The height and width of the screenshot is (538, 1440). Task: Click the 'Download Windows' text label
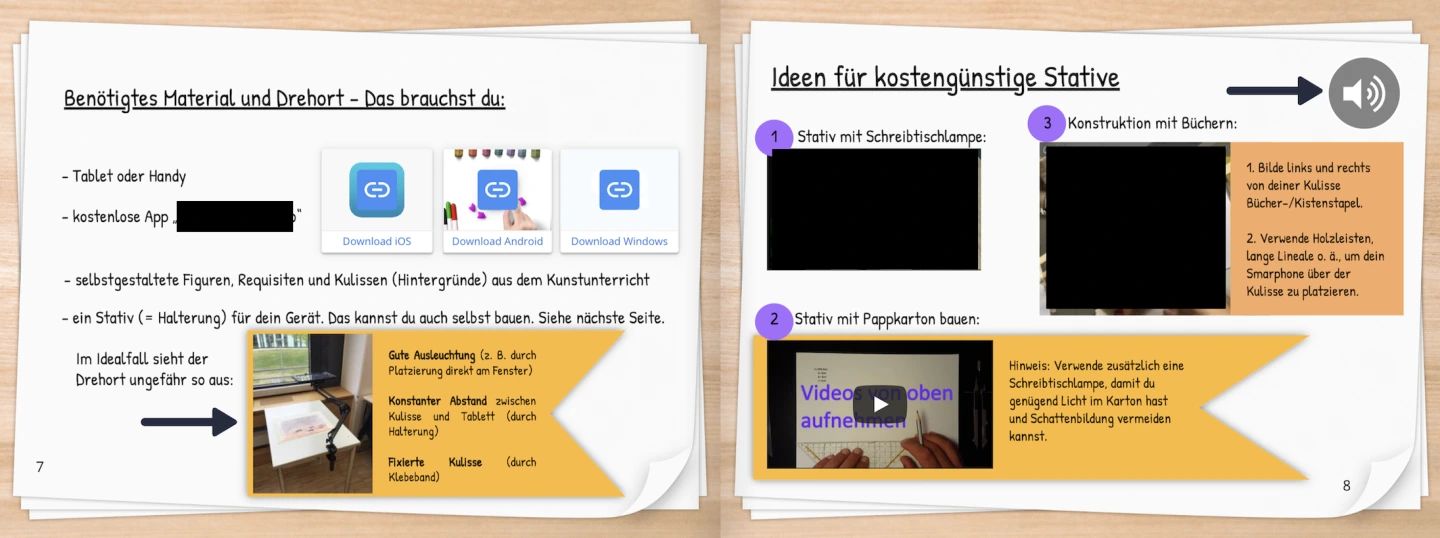click(619, 241)
